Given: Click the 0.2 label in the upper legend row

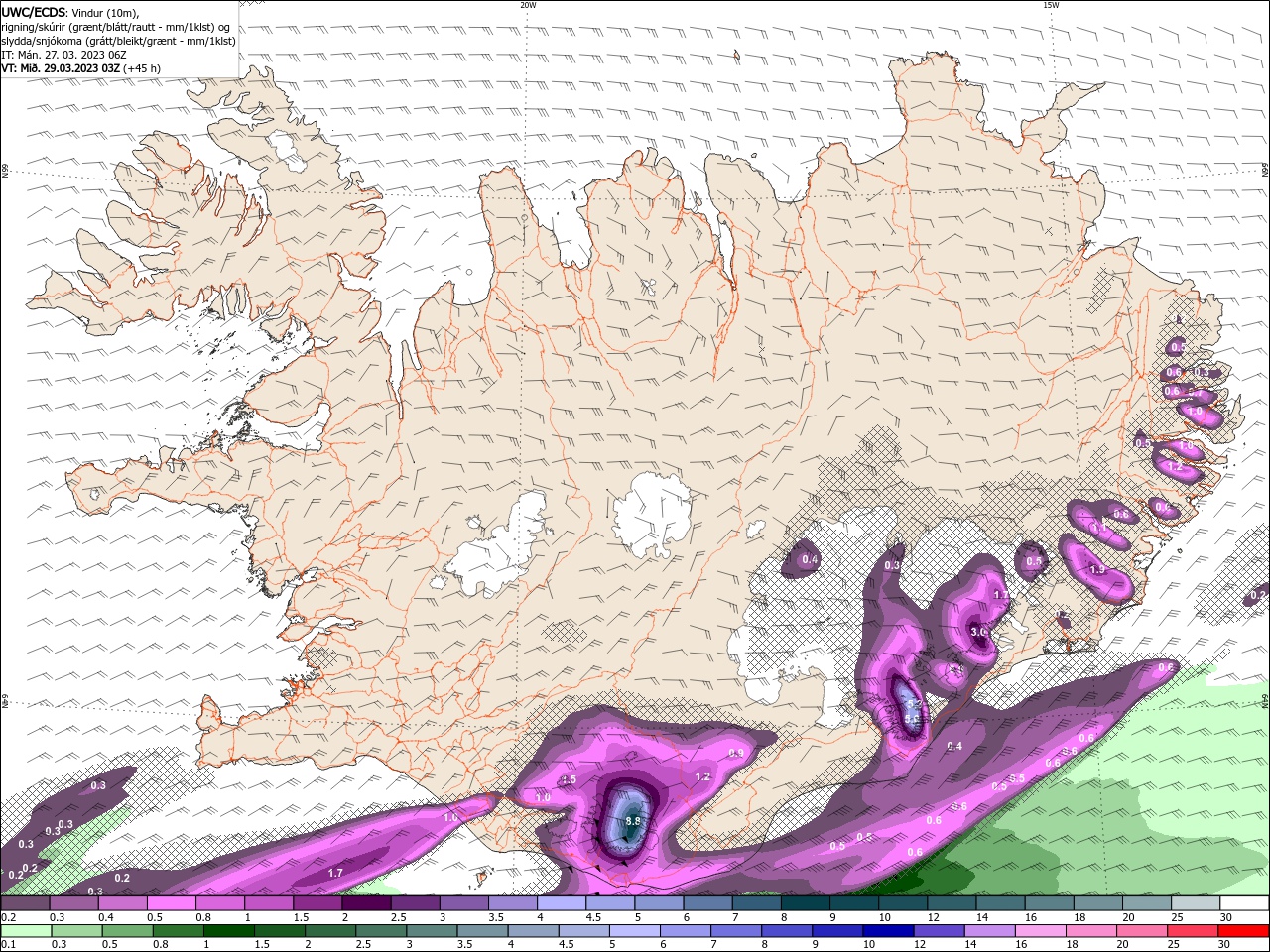Looking at the screenshot, I should click(x=8, y=917).
